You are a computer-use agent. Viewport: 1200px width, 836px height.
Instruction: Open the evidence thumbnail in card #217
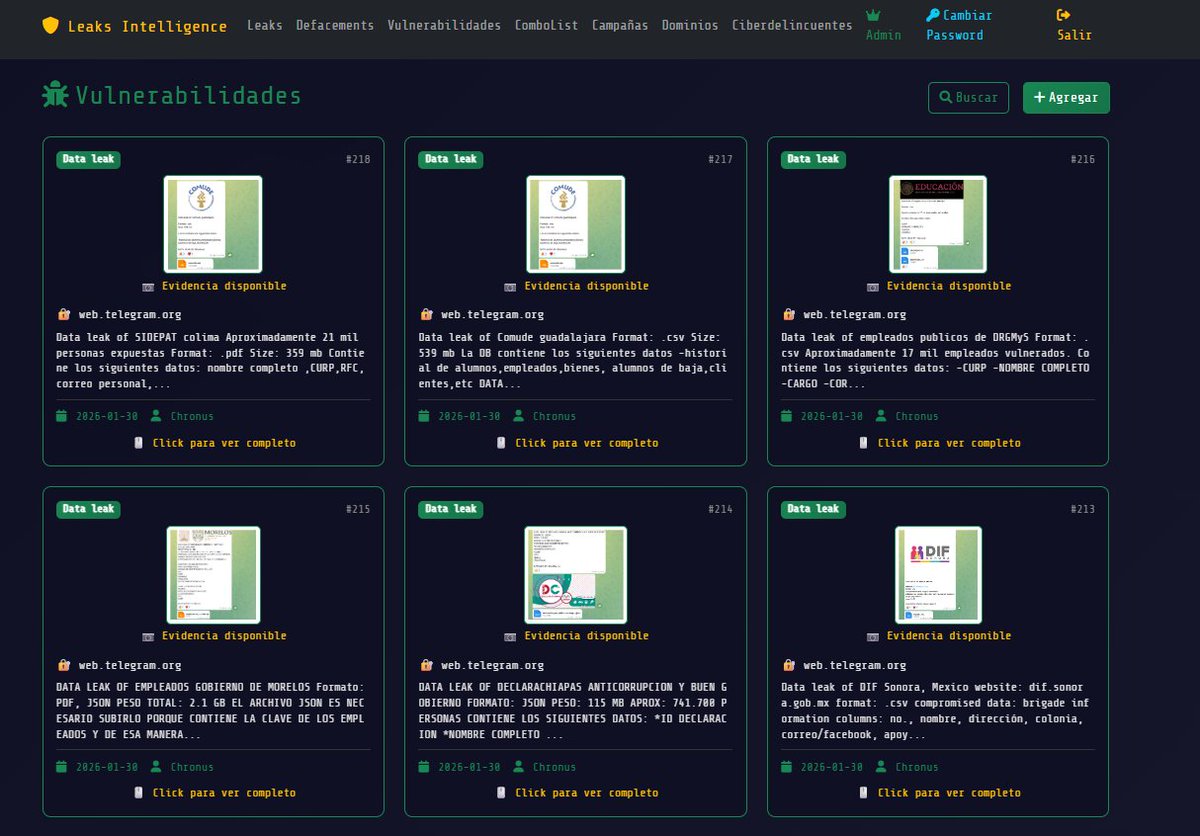coord(576,224)
